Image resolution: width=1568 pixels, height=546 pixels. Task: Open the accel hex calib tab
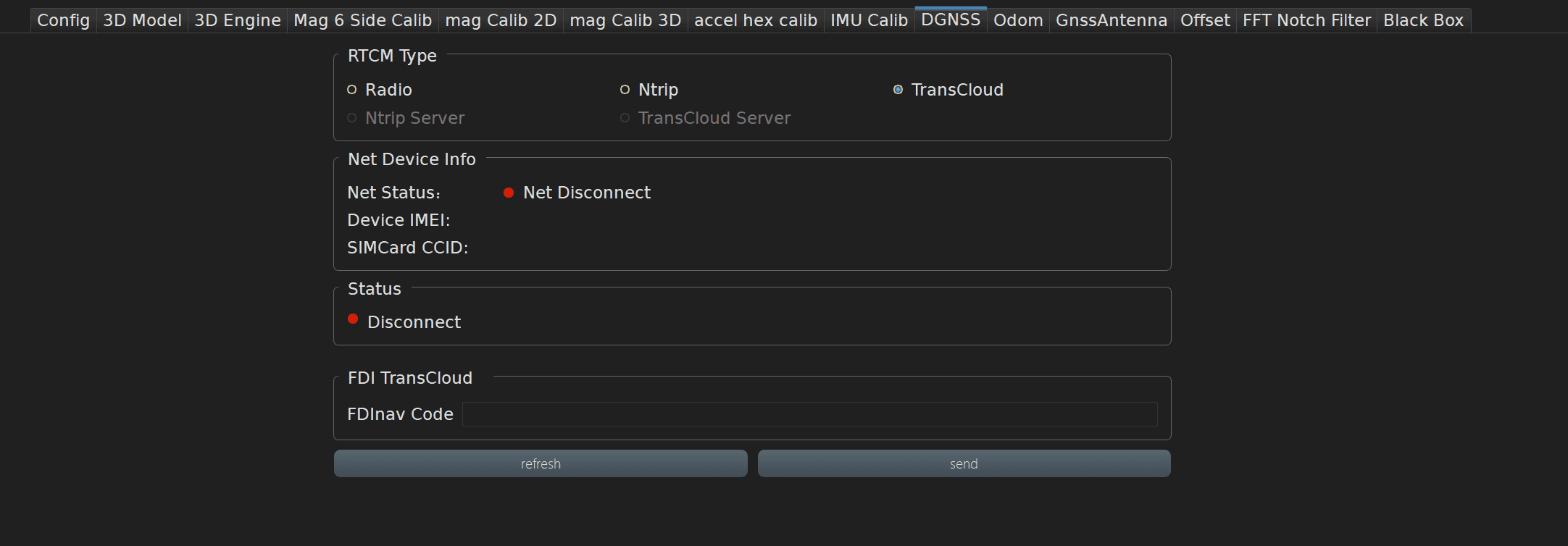(x=755, y=20)
